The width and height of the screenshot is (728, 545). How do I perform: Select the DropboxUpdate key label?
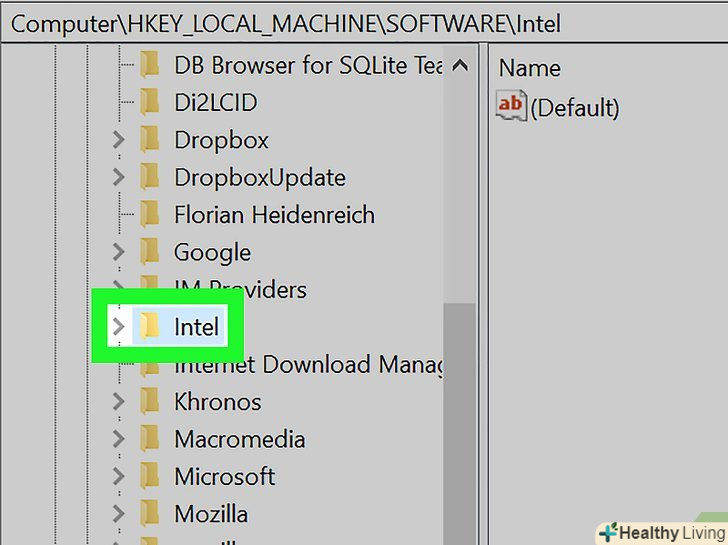[260, 178]
